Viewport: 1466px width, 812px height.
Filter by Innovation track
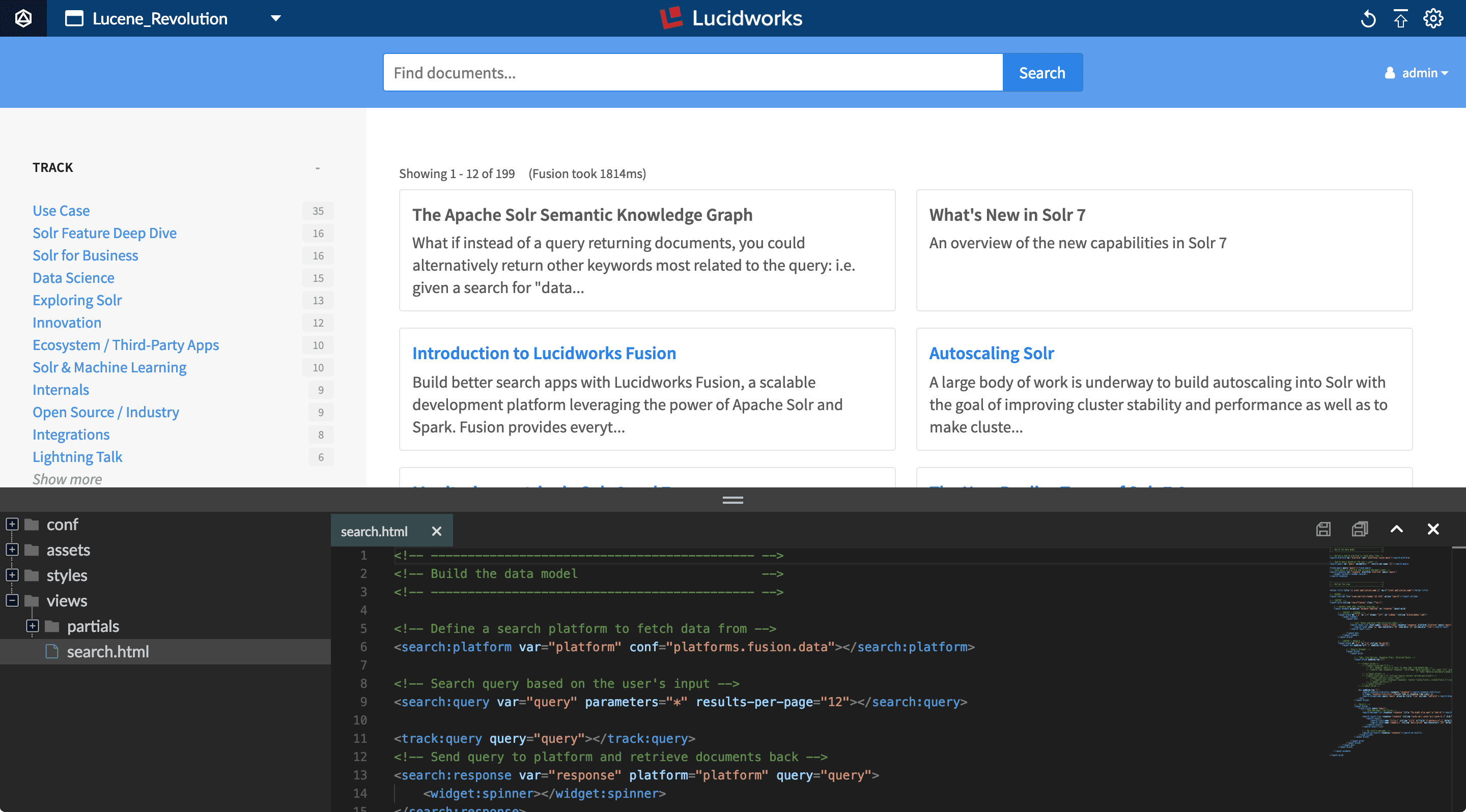[x=67, y=323]
